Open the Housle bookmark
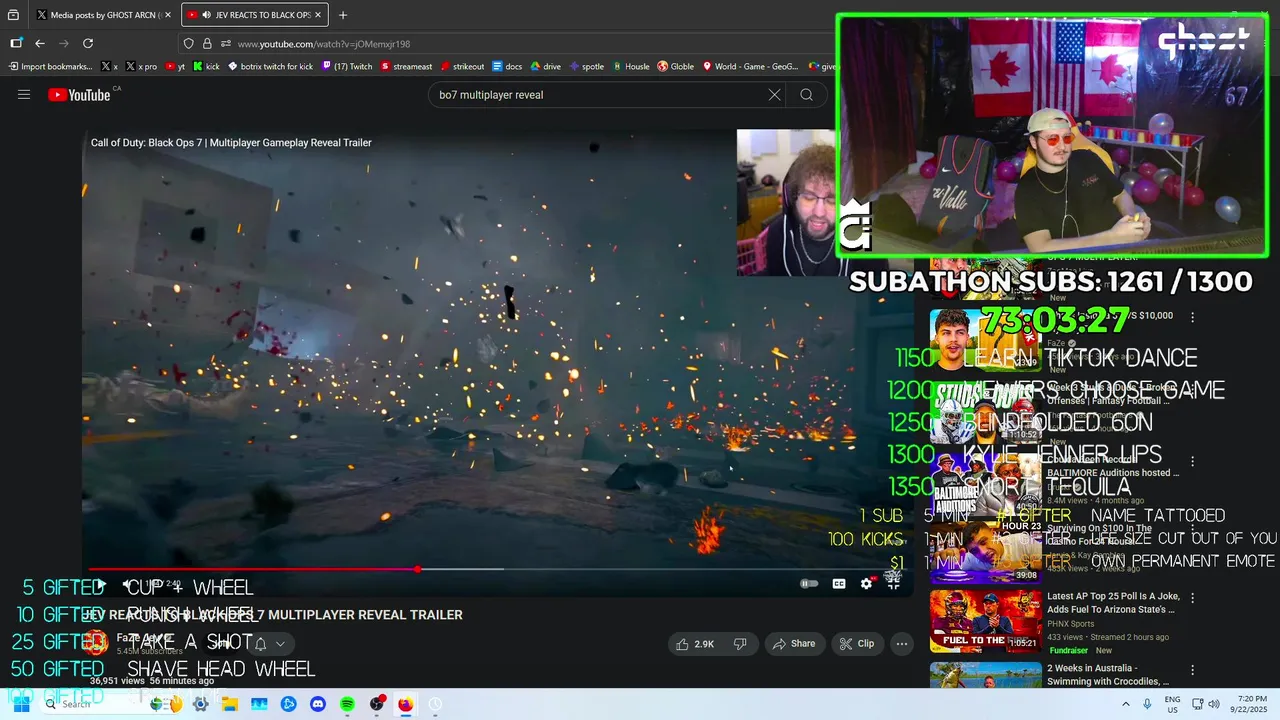Screen dimensions: 1280x720 pyautogui.click(x=630, y=66)
